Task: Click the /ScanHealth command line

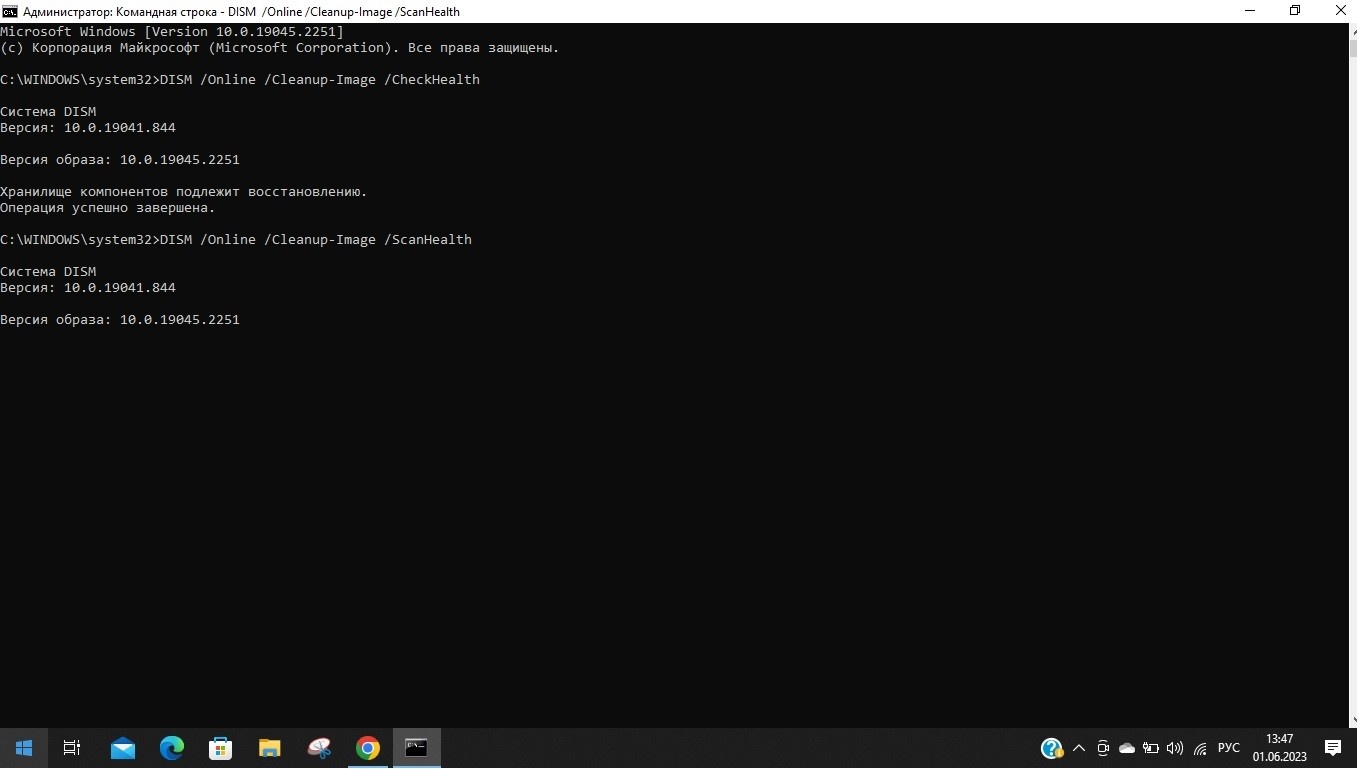Action: (236, 240)
